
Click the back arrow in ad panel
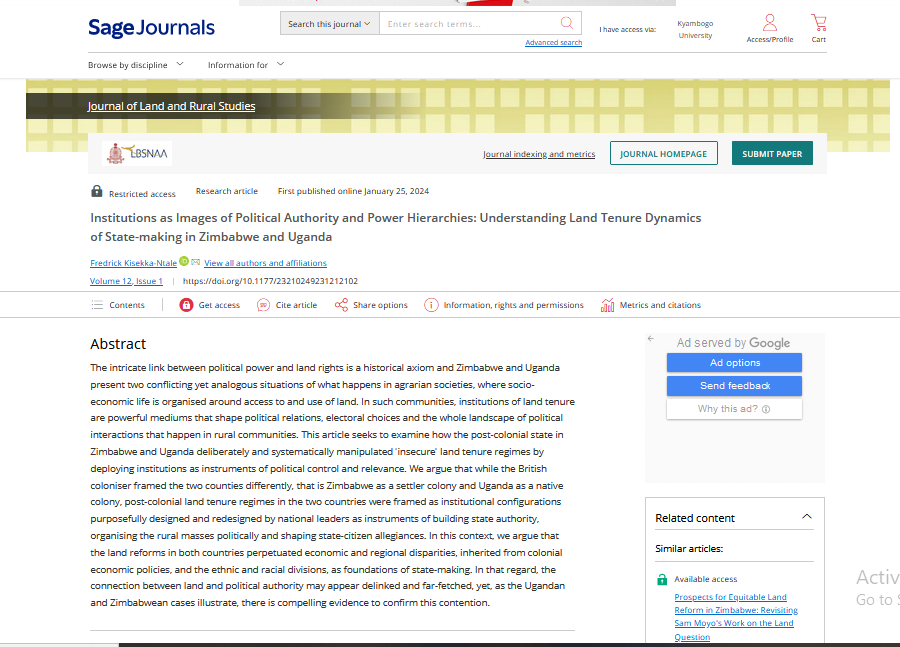point(651,339)
